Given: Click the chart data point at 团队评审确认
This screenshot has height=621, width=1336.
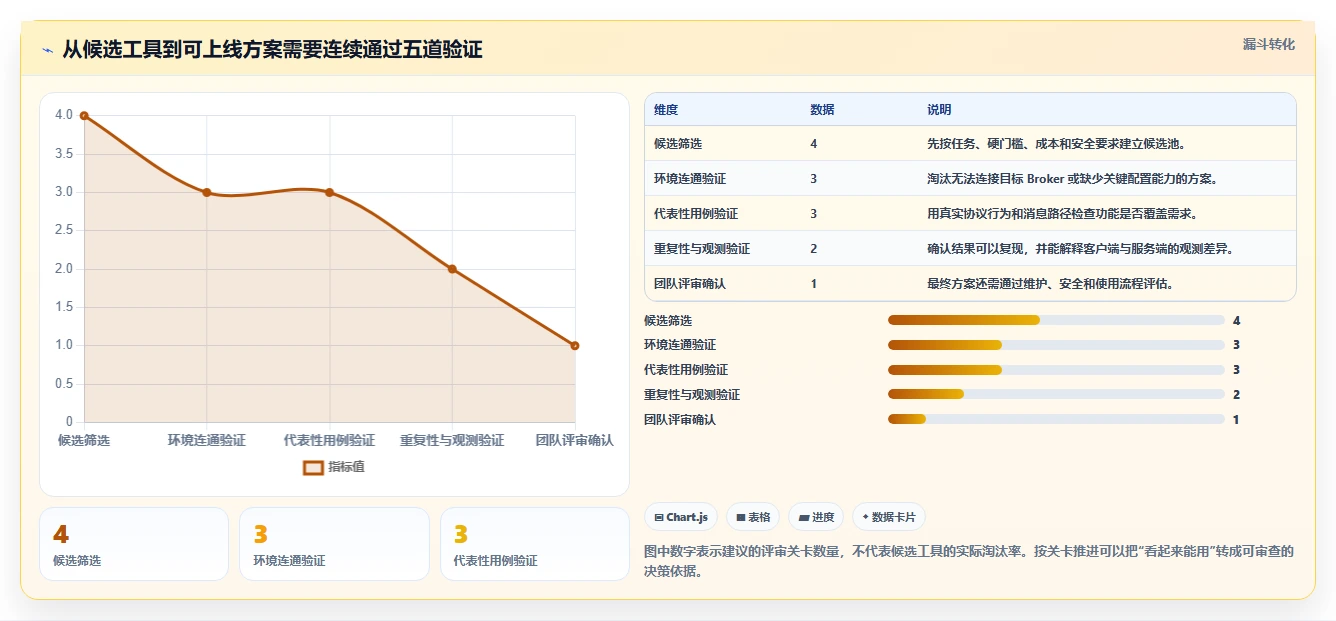Looking at the screenshot, I should [x=575, y=346].
